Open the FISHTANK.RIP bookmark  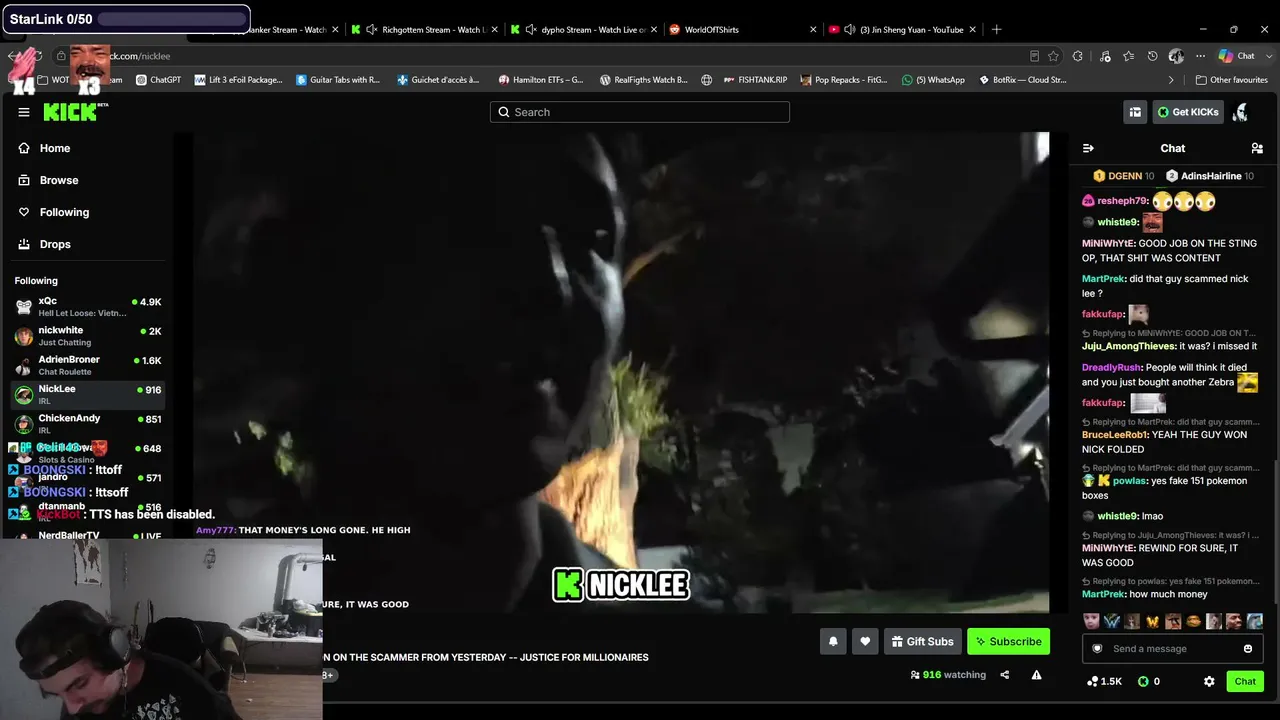(x=755, y=80)
